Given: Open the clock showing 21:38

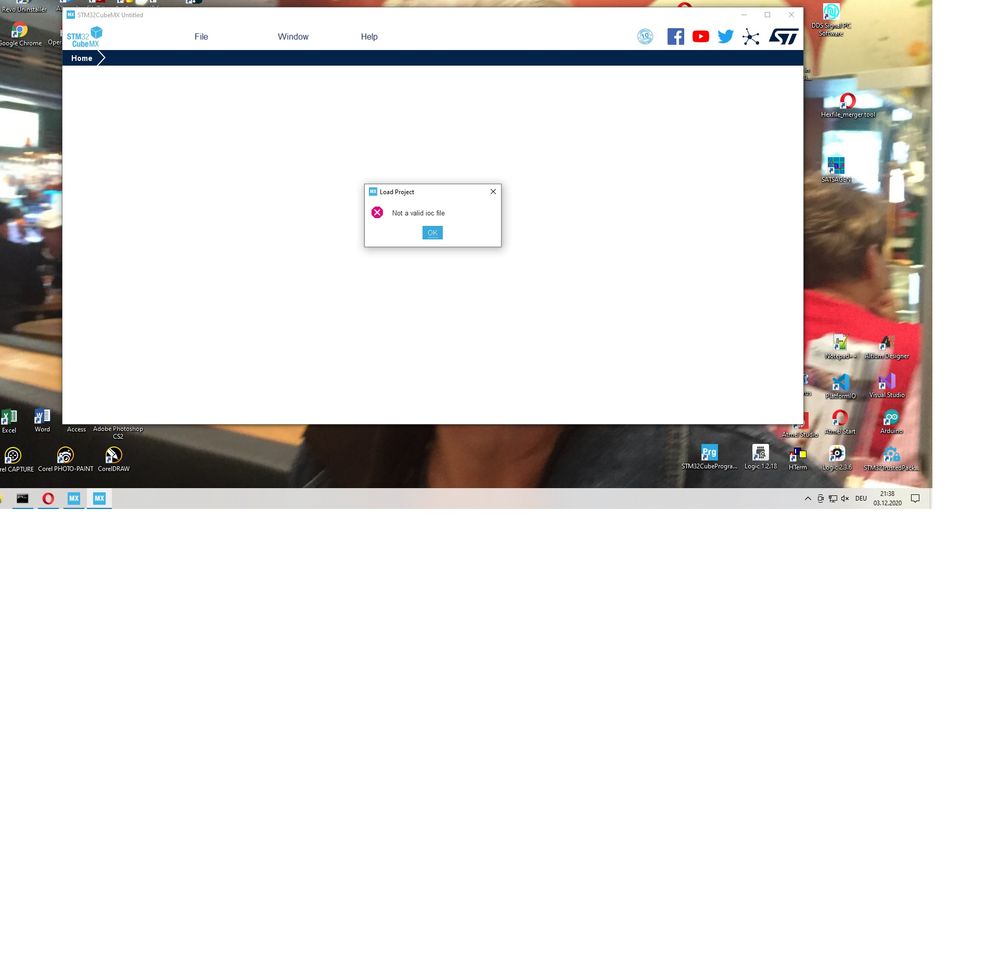Looking at the screenshot, I should click(887, 498).
